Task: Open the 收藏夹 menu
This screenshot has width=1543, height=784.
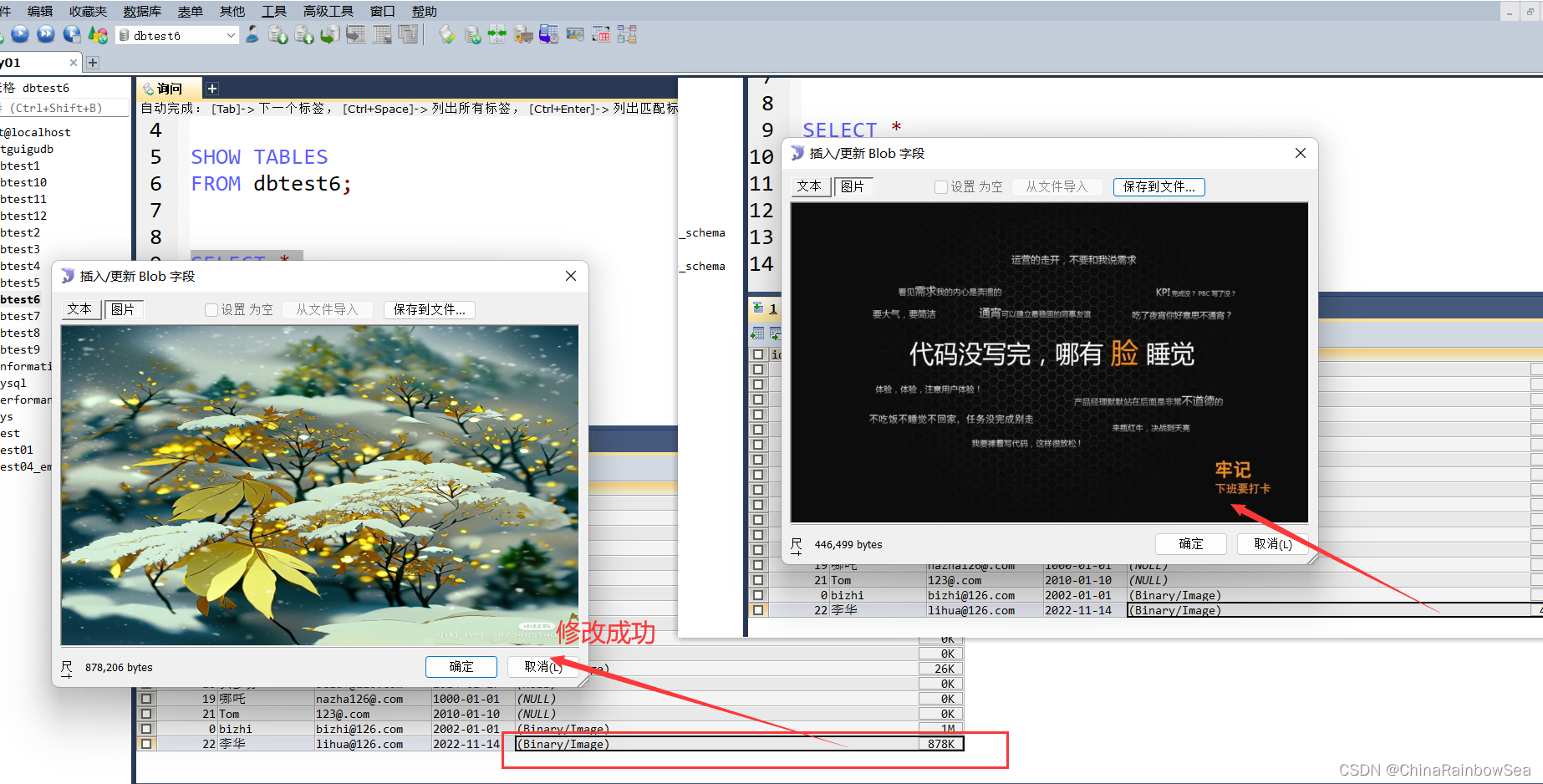Action: 88,11
